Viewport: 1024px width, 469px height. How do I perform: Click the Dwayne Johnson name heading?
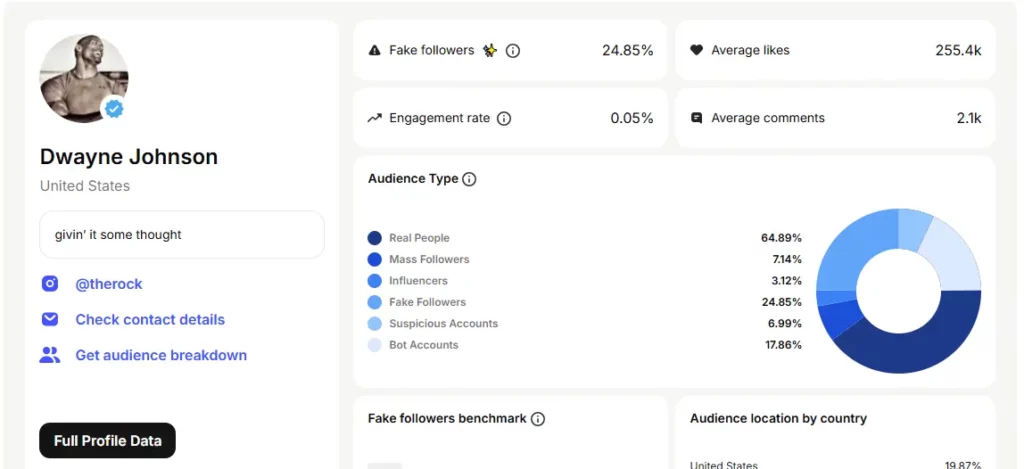129,157
